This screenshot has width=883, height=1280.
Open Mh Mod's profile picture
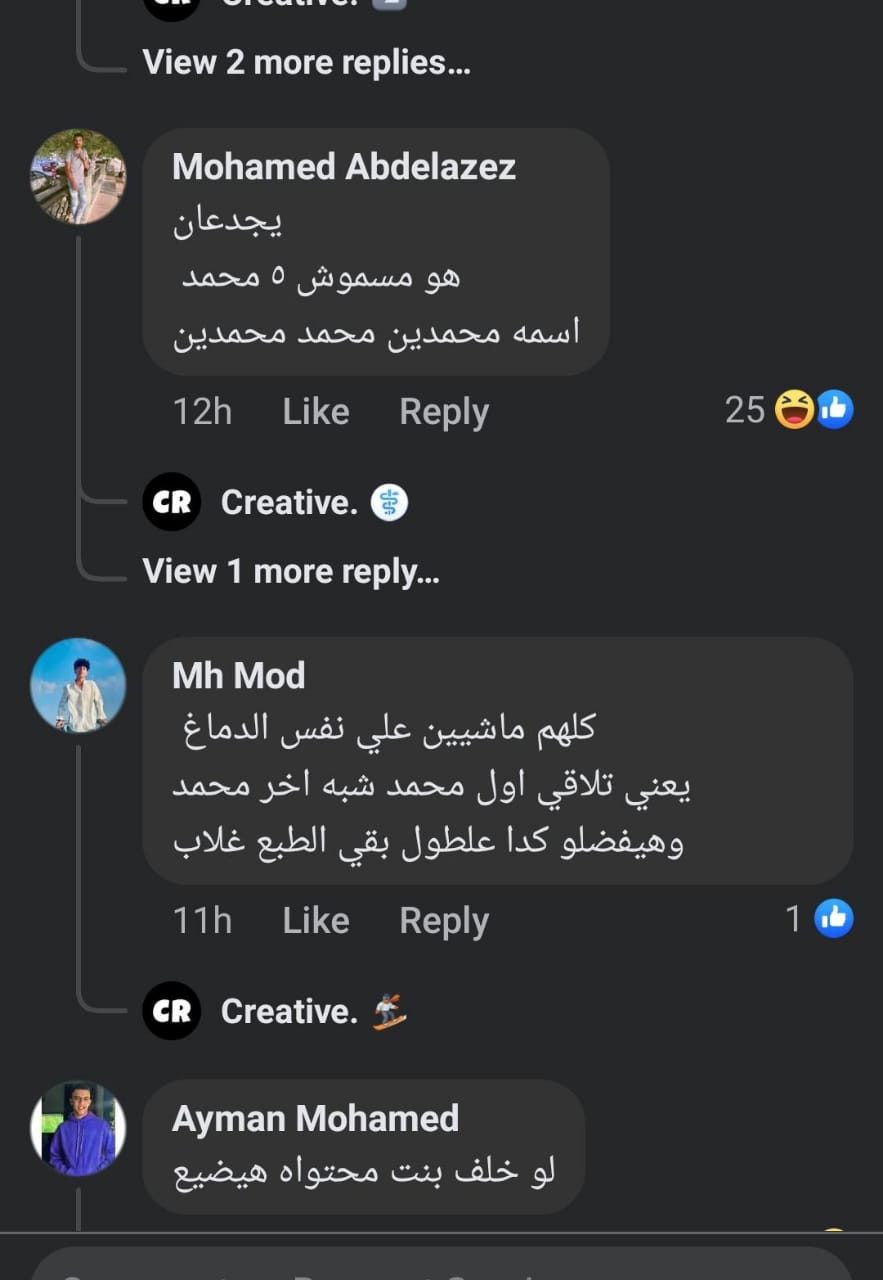click(x=78, y=685)
